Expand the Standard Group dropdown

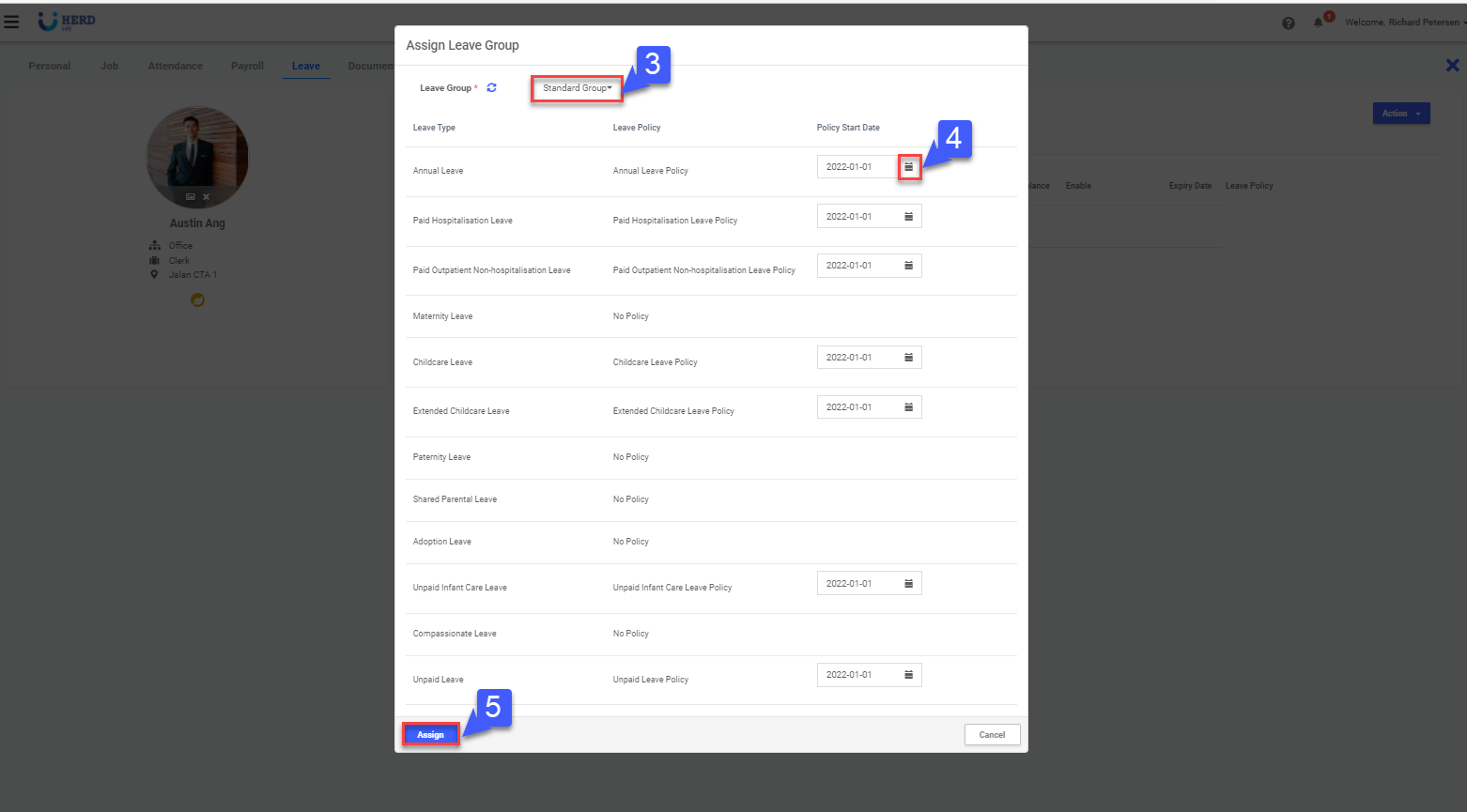tap(577, 88)
